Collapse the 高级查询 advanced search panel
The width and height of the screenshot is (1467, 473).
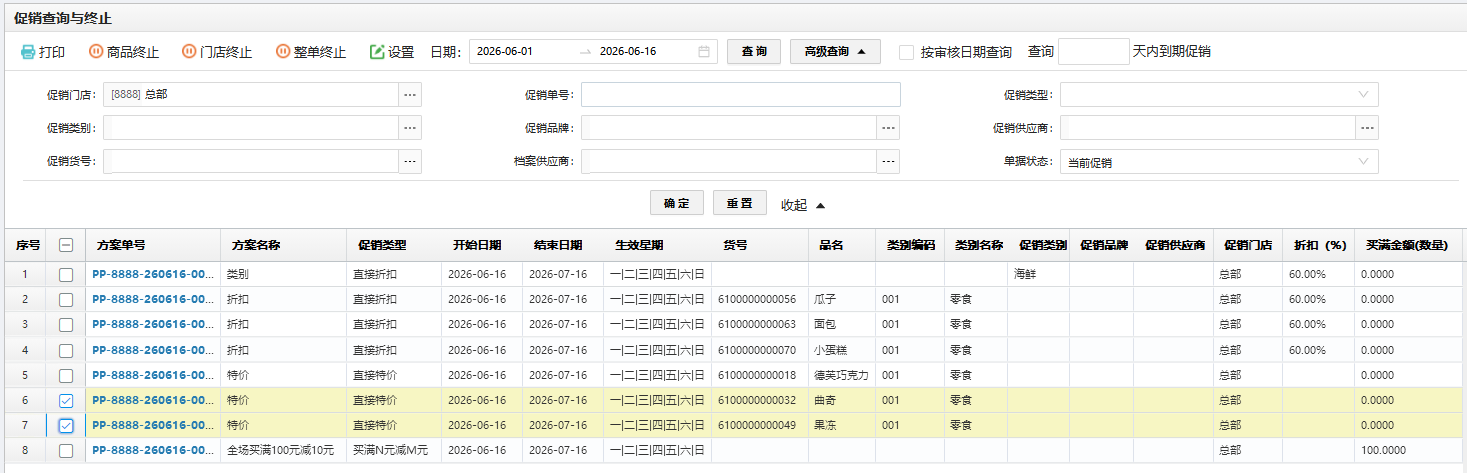click(835, 52)
